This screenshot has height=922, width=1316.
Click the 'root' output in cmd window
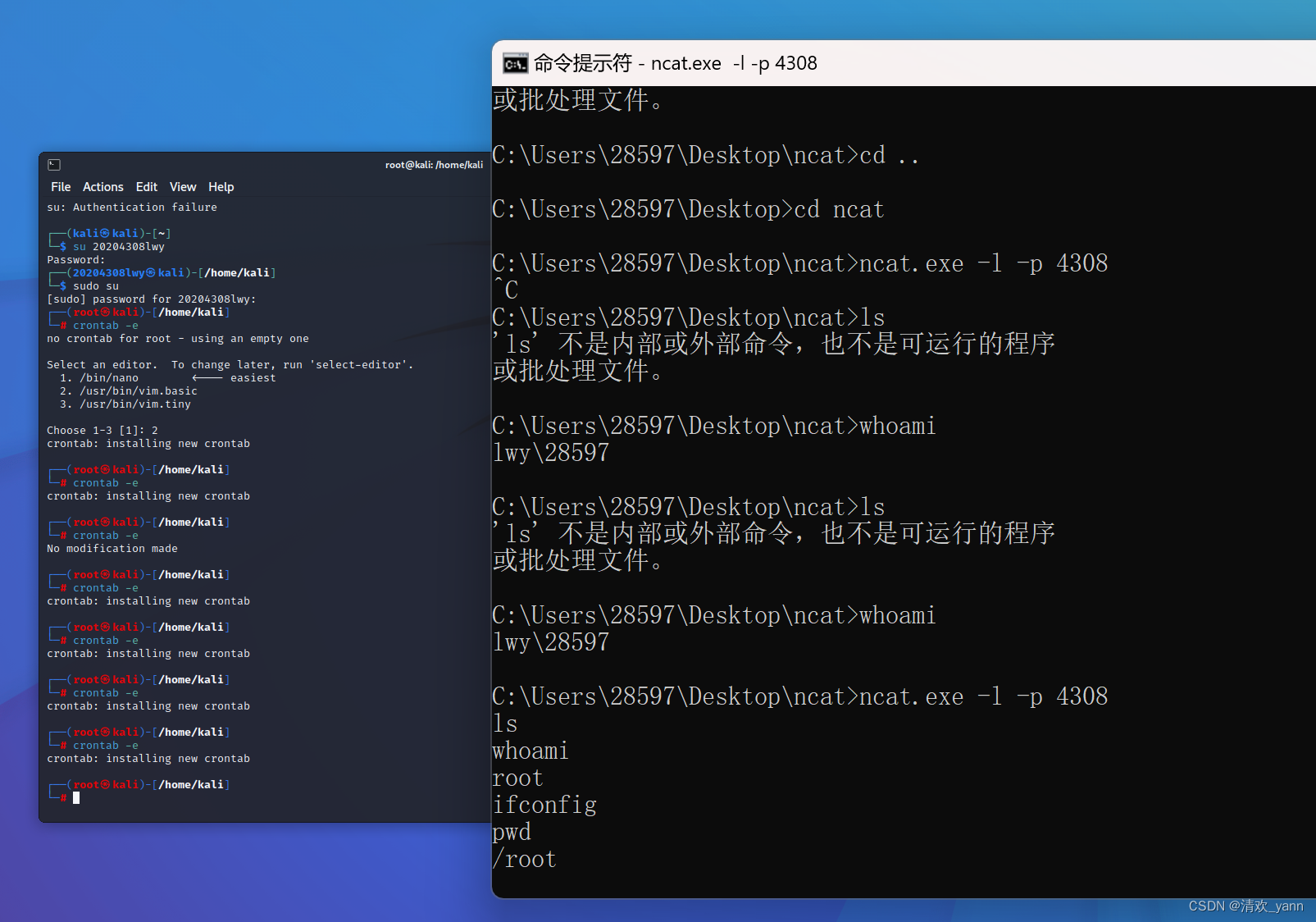517,778
